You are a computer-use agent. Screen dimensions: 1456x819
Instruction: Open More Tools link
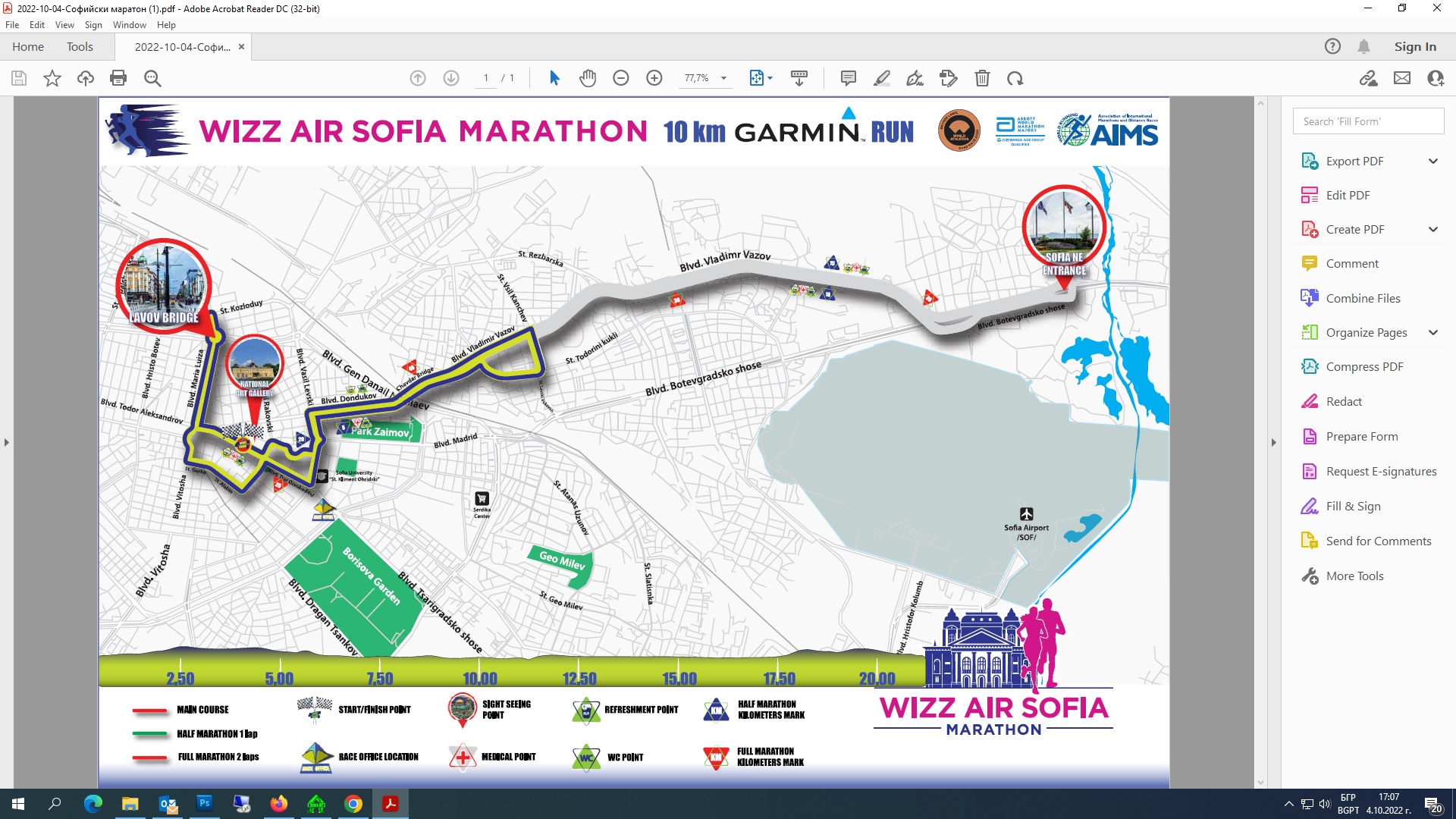[x=1354, y=576]
